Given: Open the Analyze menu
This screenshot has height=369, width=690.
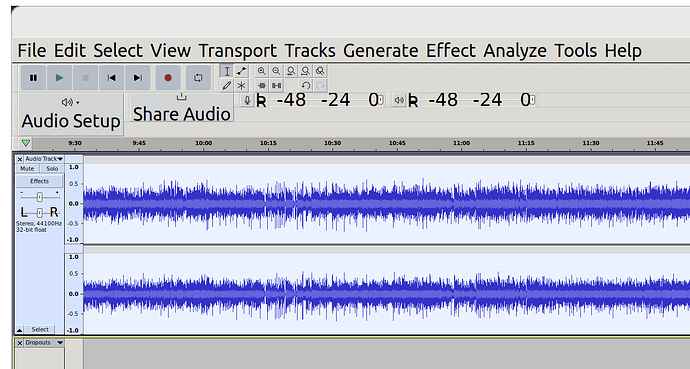Looking at the screenshot, I should (x=515, y=51).
